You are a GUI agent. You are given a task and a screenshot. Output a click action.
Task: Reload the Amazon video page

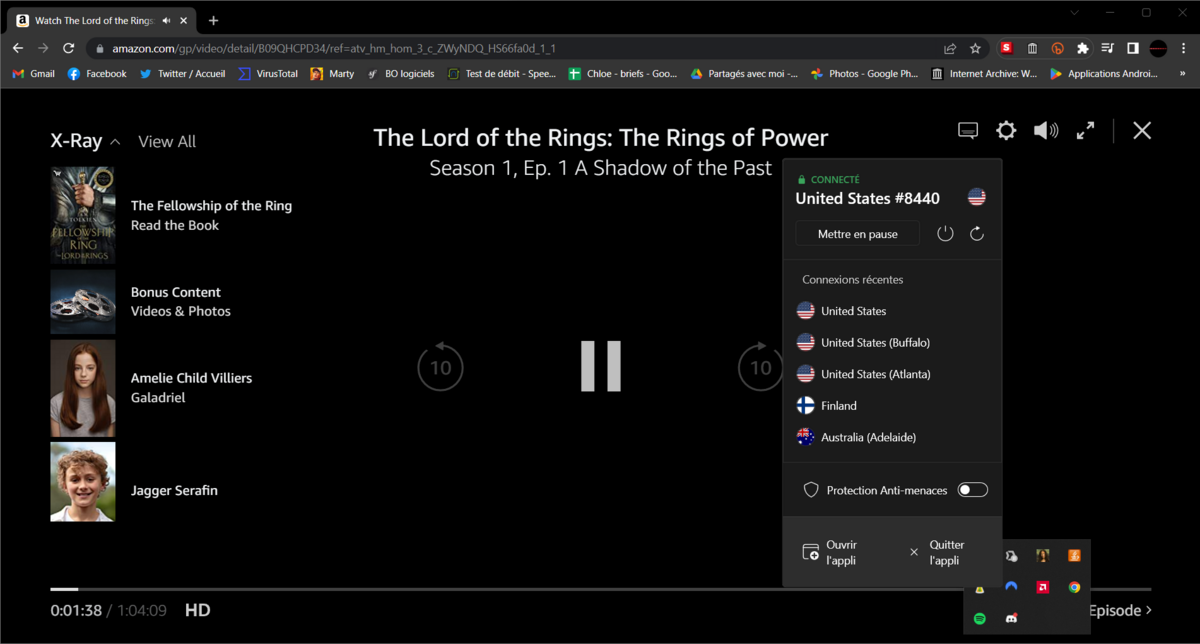coord(69,48)
